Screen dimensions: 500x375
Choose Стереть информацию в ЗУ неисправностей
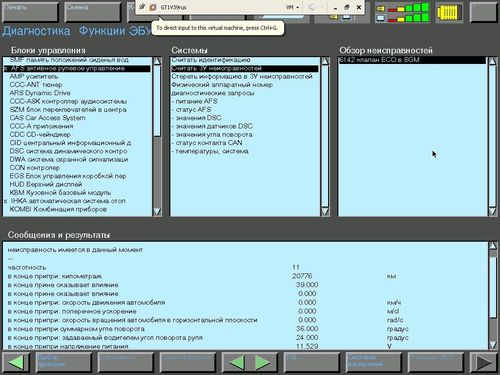click(x=245, y=77)
